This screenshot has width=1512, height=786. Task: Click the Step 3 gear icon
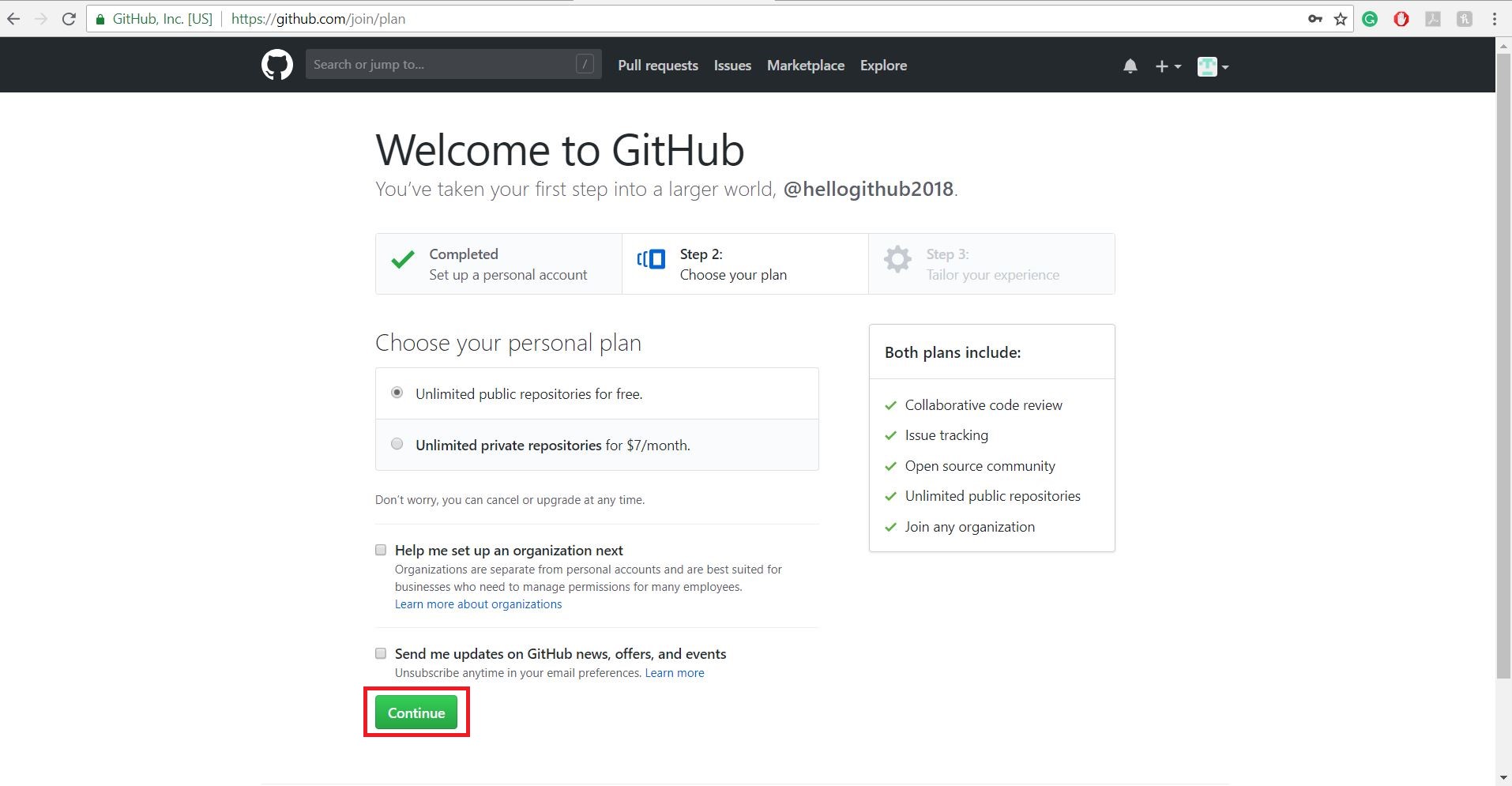click(897, 259)
